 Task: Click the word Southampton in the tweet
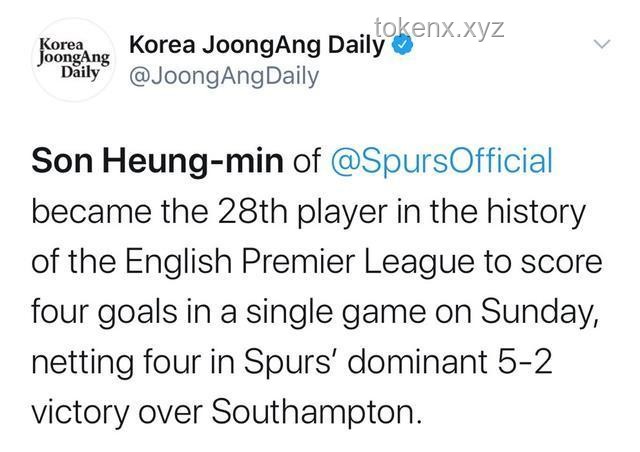[x=316, y=412]
